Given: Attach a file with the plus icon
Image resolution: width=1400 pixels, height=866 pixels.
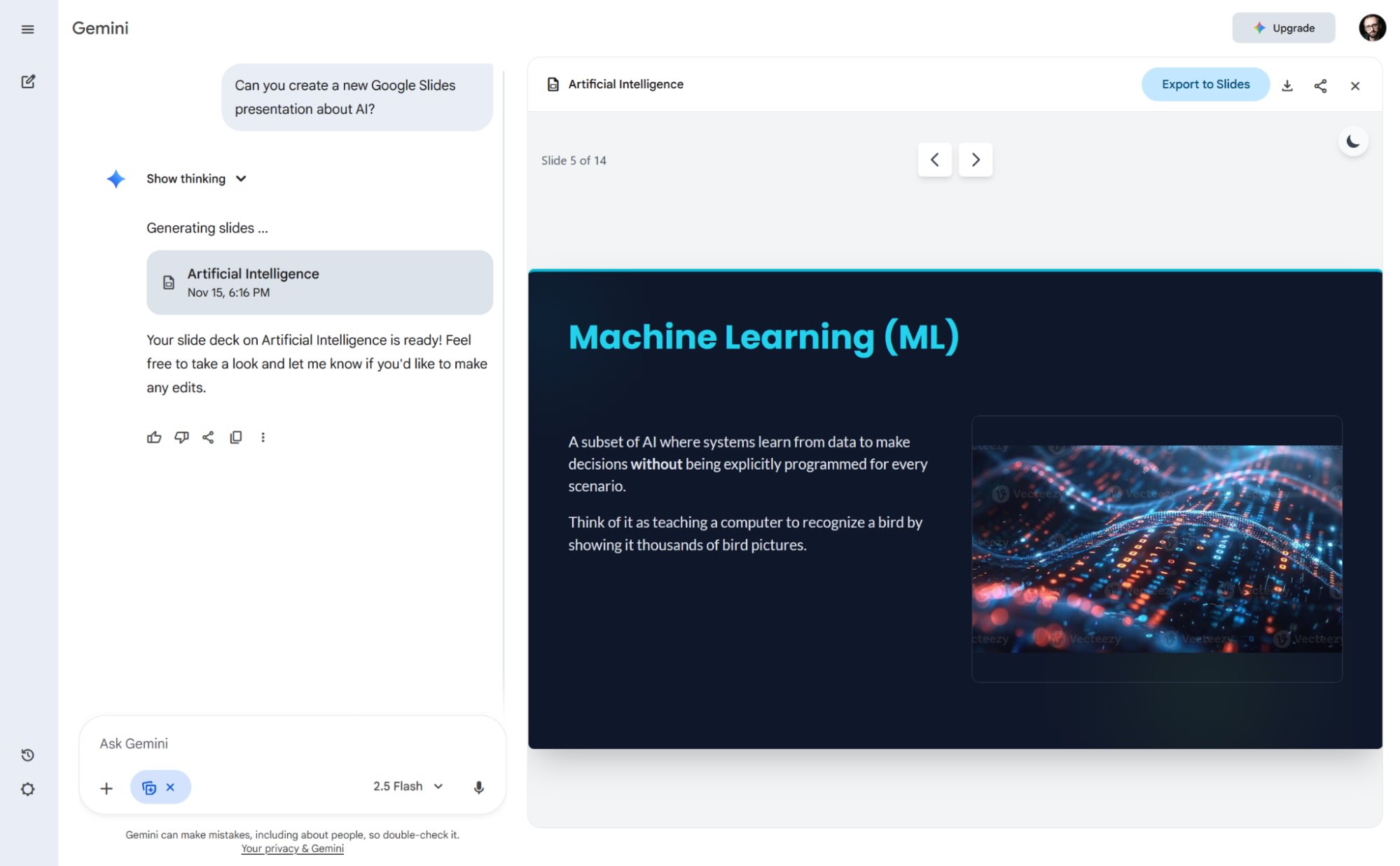Looking at the screenshot, I should point(106,788).
